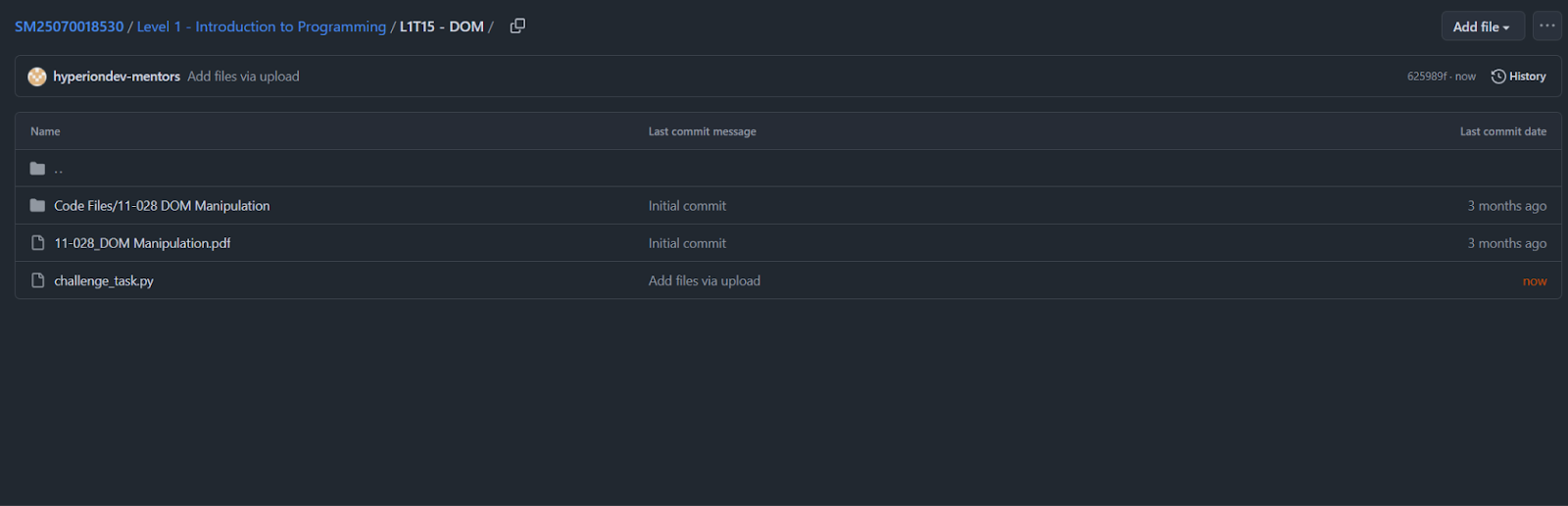
Task: Click the hyperiondev-mentors avatar image
Action: click(x=37, y=76)
